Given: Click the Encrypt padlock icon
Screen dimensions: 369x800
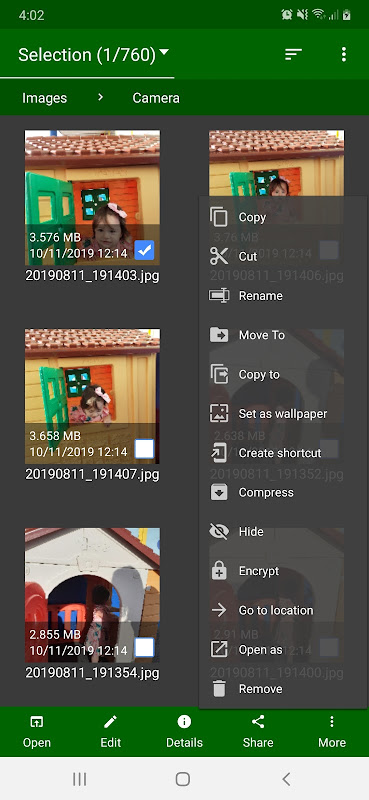Looking at the screenshot, I should tap(219, 570).
